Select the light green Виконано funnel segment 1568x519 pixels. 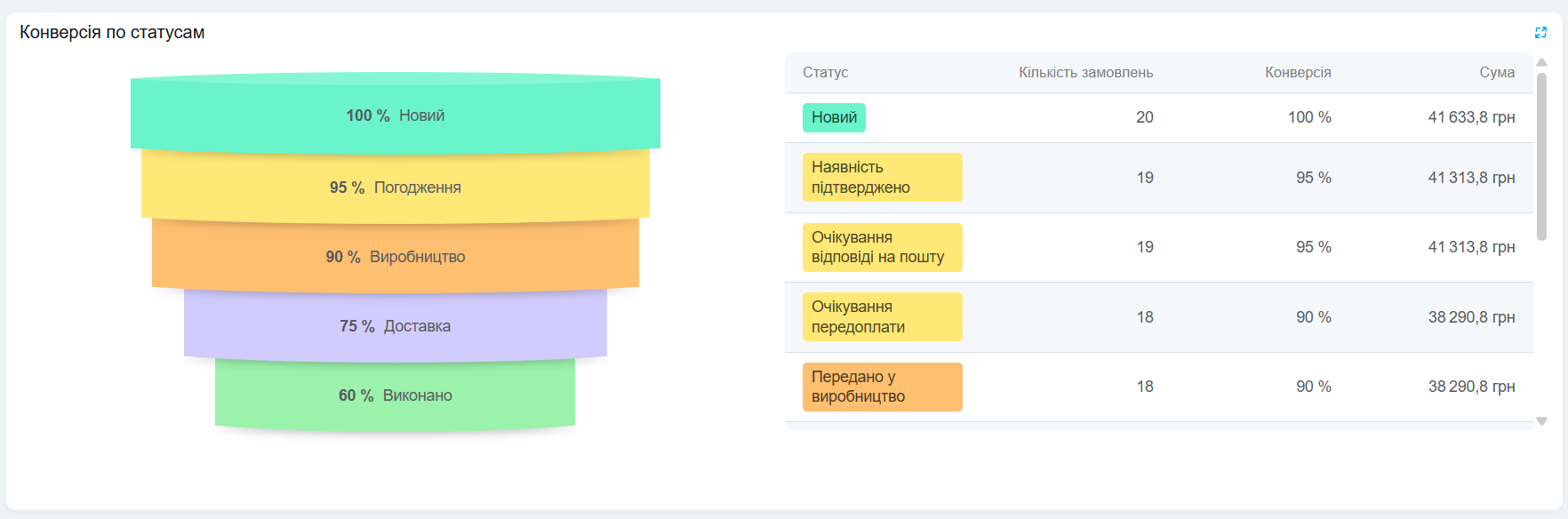tap(395, 395)
